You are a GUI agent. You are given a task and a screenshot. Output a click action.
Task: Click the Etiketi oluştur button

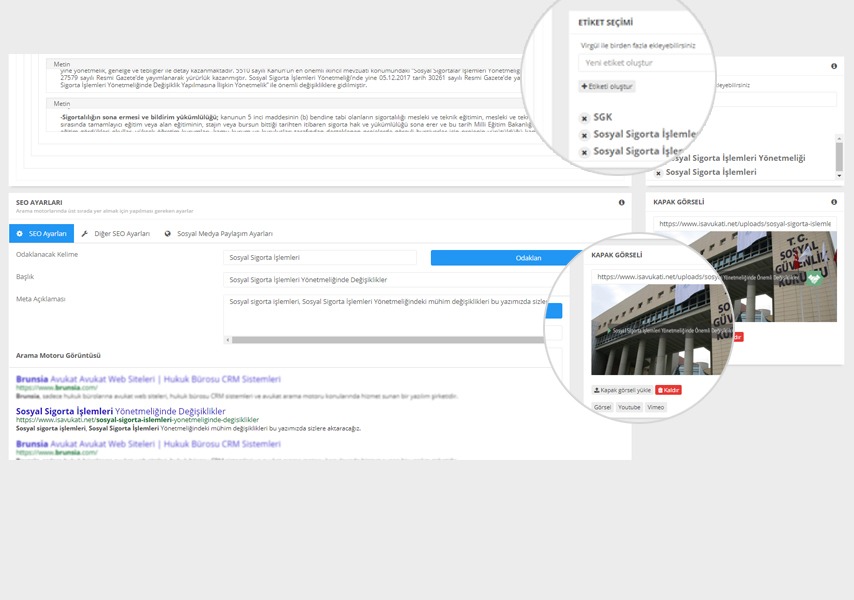coord(607,87)
